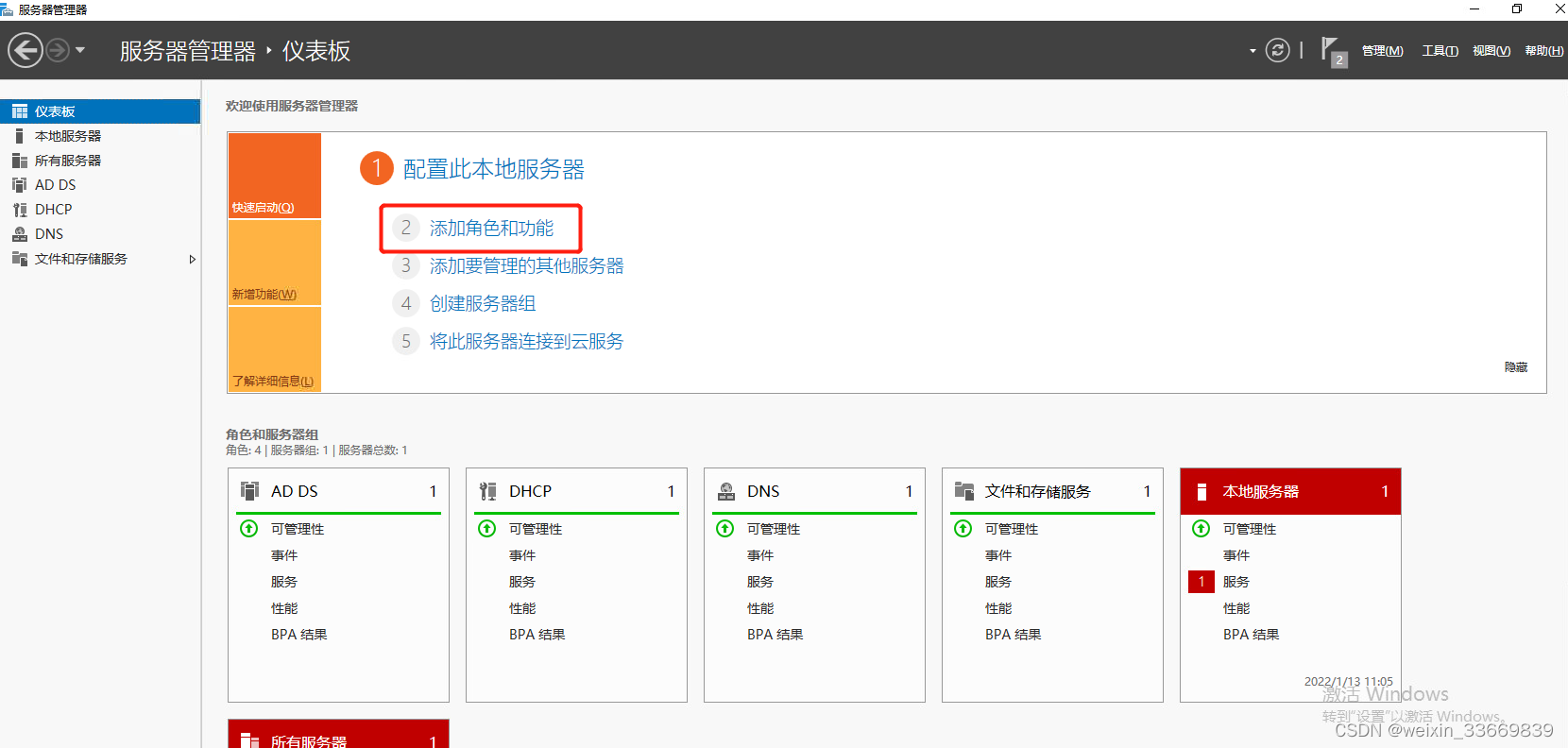Click the 所有服务器 sidebar icon
The height and width of the screenshot is (748, 1568).
pyautogui.click(x=20, y=161)
